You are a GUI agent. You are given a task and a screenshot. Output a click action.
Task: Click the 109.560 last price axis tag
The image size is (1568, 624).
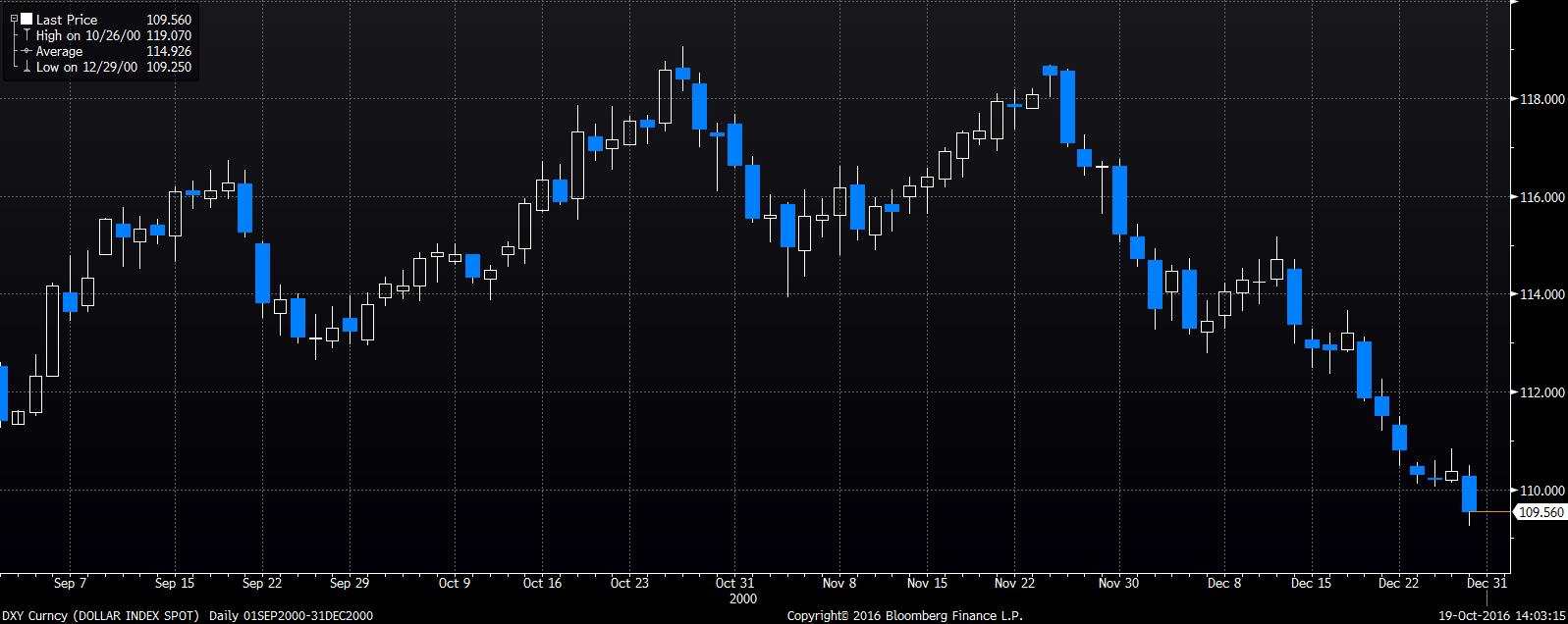point(1541,512)
